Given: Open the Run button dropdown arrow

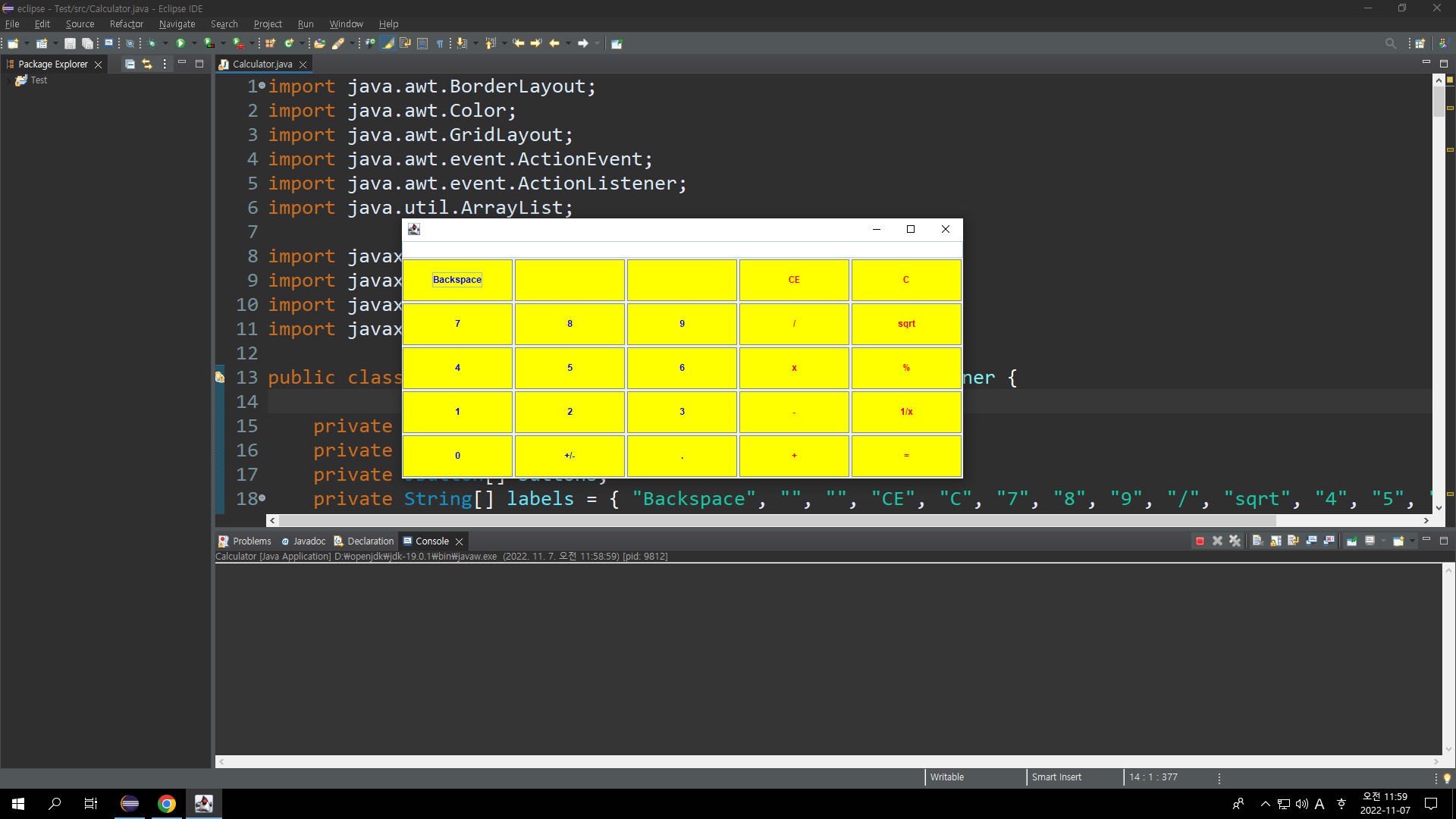Looking at the screenshot, I should coord(194,43).
